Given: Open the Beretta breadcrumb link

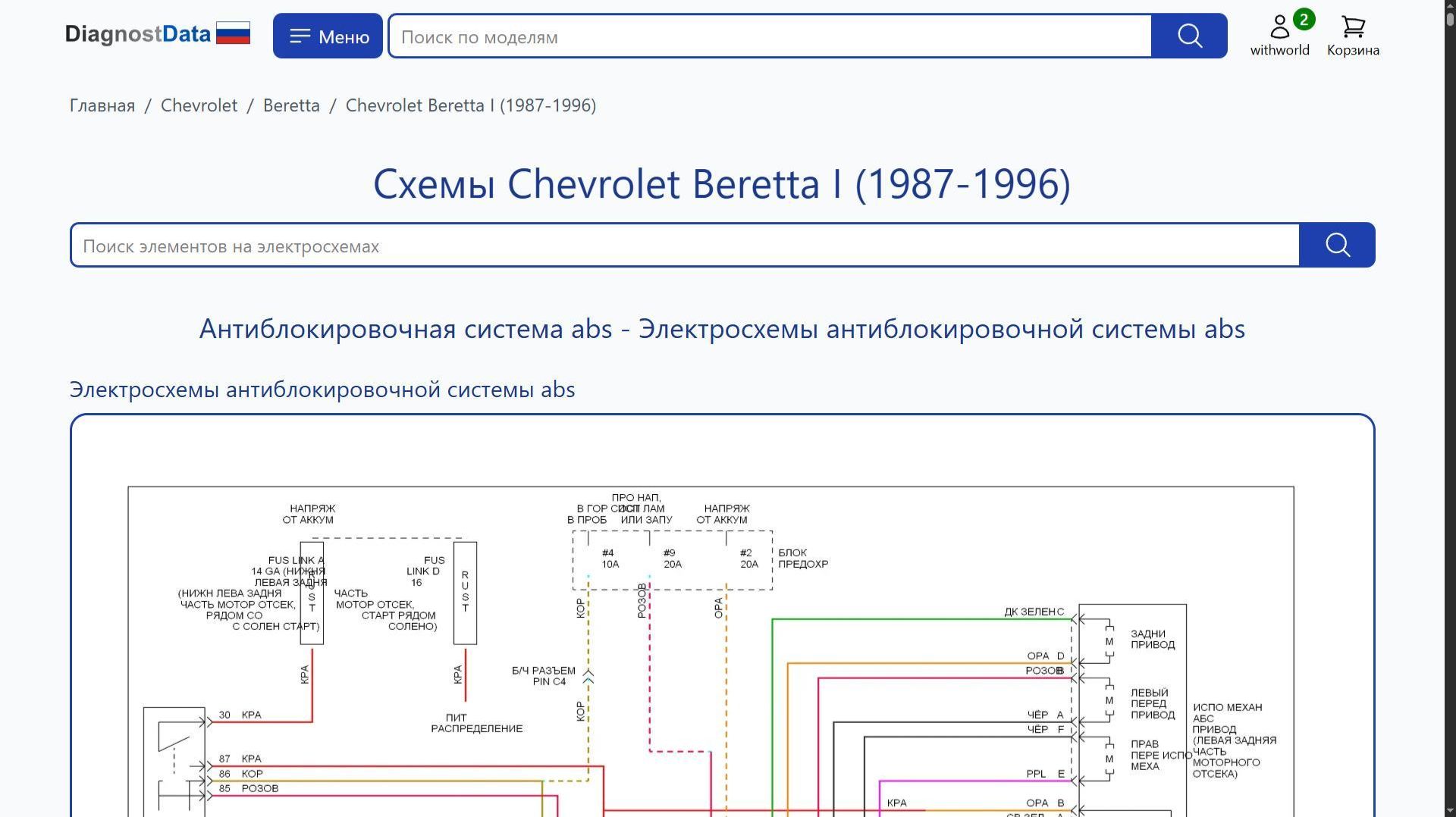Looking at the screenshot, I should coord(291,105).
